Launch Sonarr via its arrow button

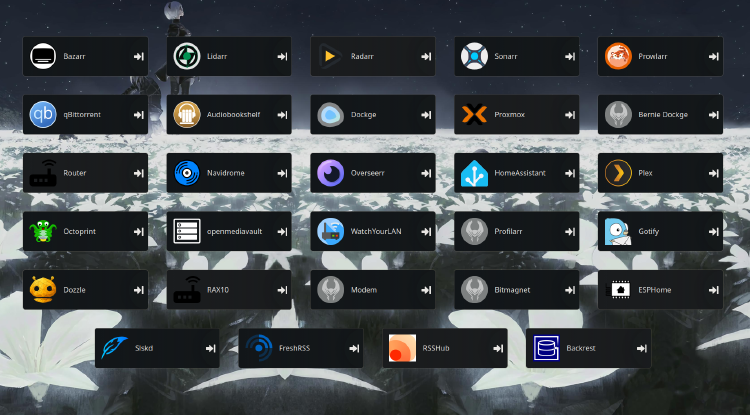(x=570, y=56)
